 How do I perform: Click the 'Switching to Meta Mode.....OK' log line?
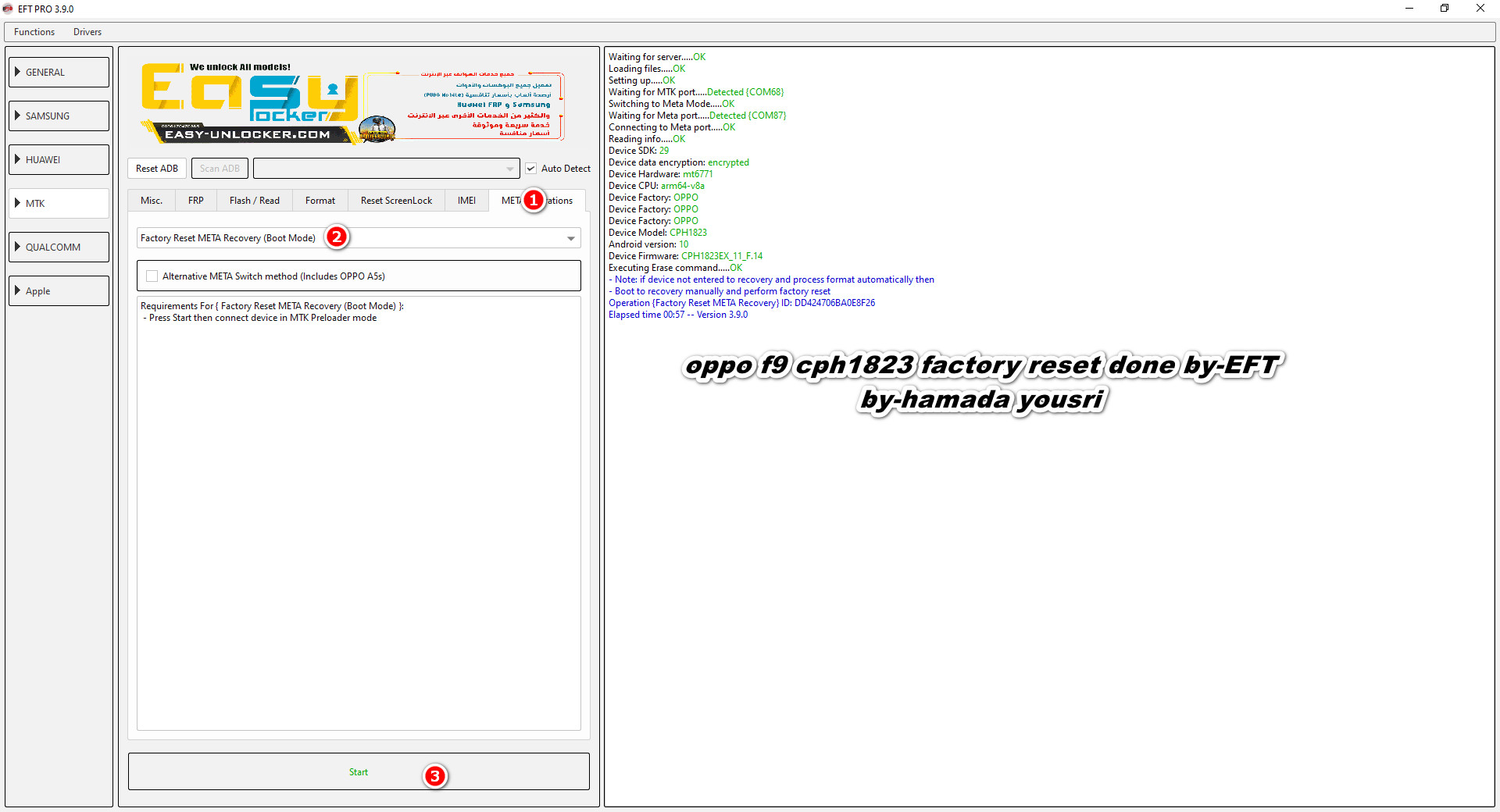[671, 104]
